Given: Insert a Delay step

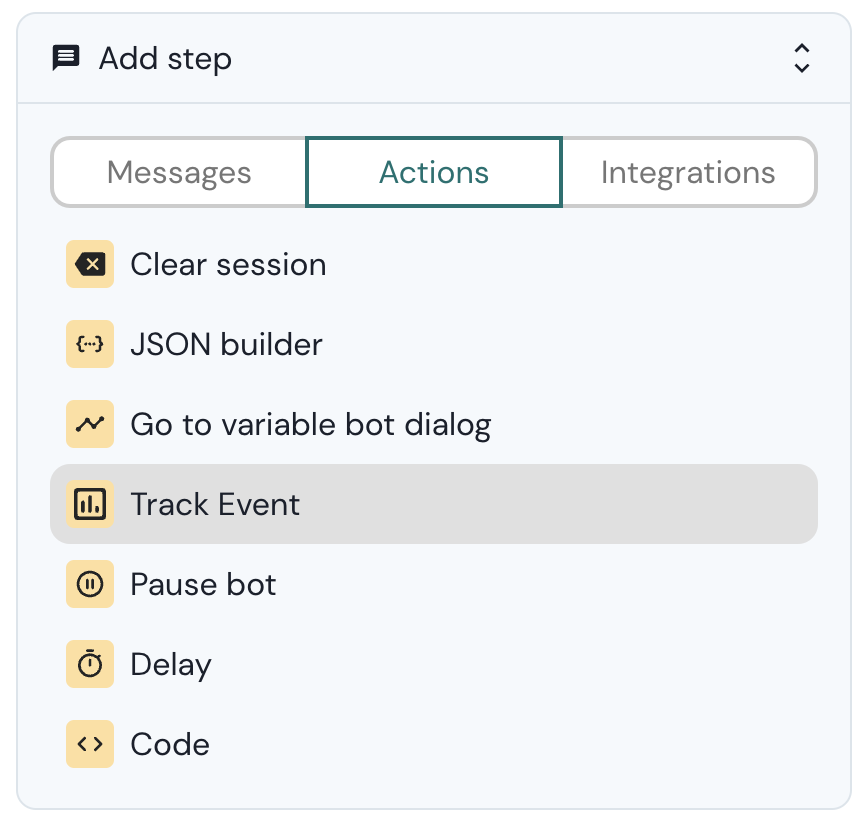Looking at the screenshot, I should tap(171, 664).
